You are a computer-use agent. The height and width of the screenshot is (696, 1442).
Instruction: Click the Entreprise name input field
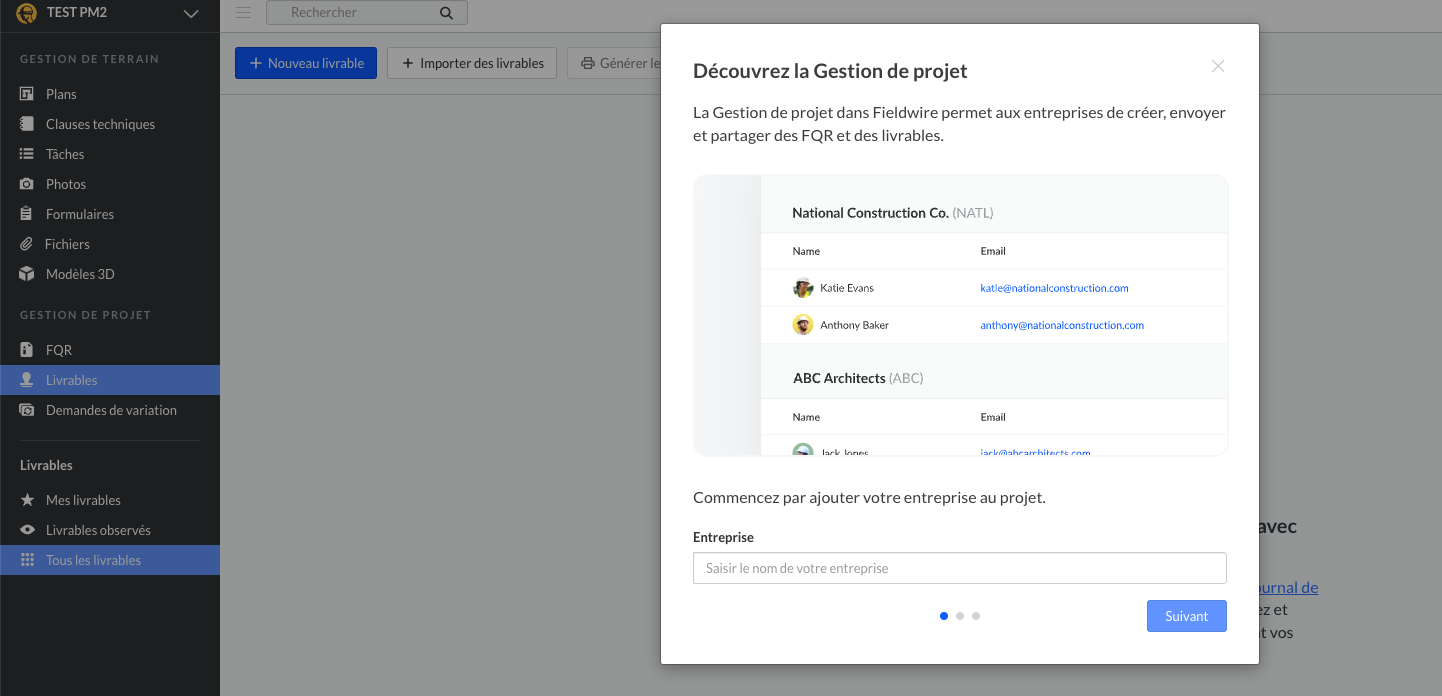coord(960,568)
